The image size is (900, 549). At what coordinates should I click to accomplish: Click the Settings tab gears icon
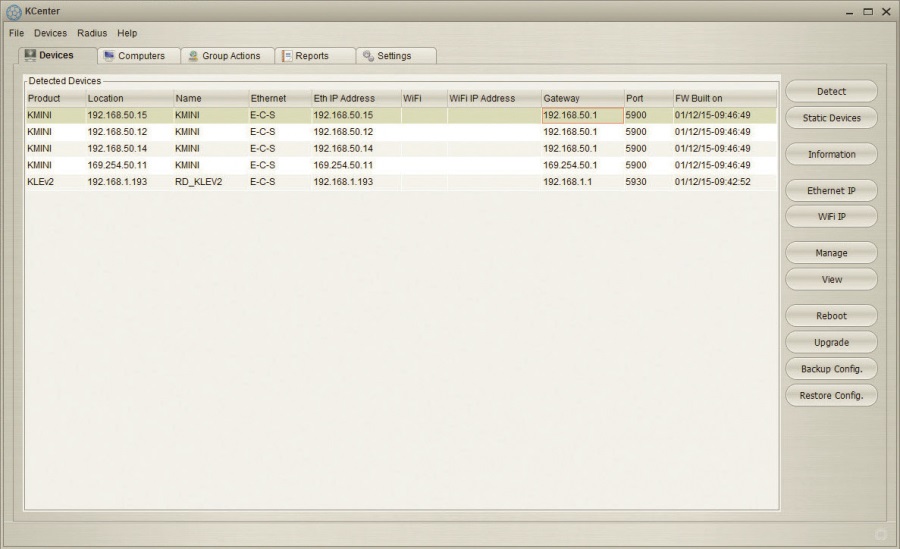368,56
